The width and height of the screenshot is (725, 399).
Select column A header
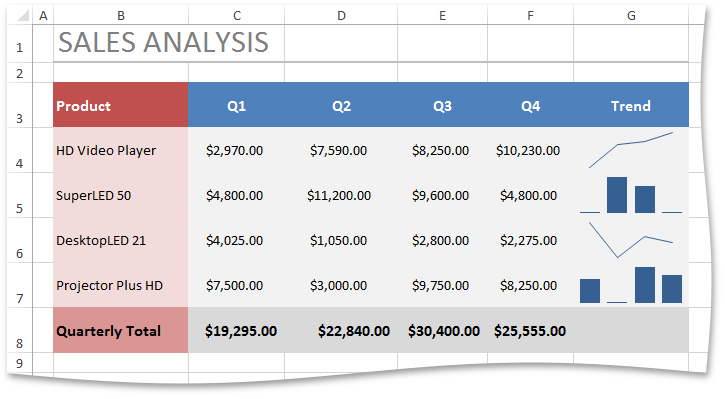pos(43,16)
